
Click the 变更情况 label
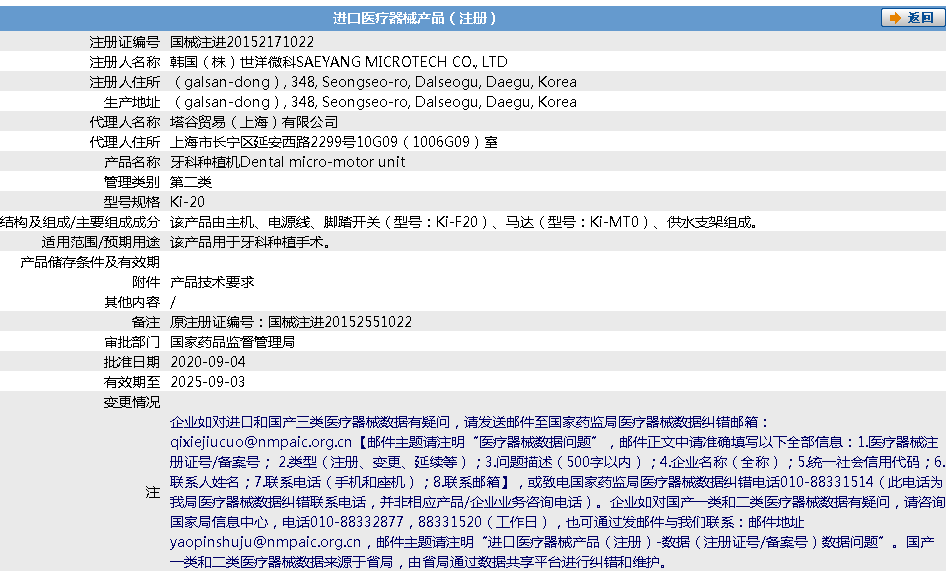(x=132, y=401)
